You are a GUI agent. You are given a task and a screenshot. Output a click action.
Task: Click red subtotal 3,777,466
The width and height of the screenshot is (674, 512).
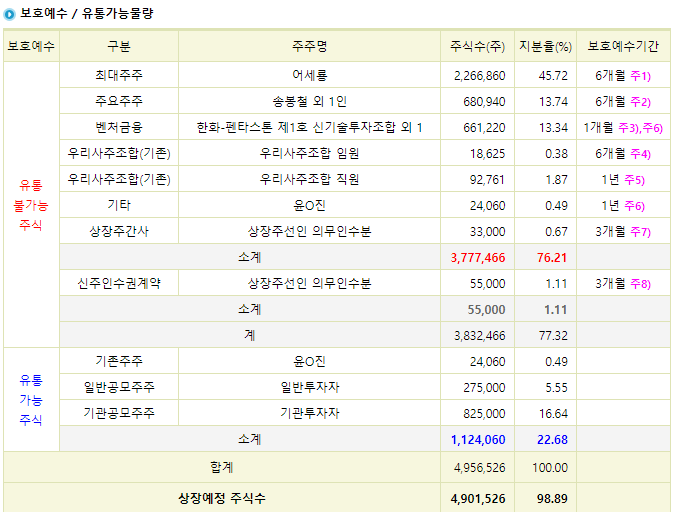click(x=478, y=258)
